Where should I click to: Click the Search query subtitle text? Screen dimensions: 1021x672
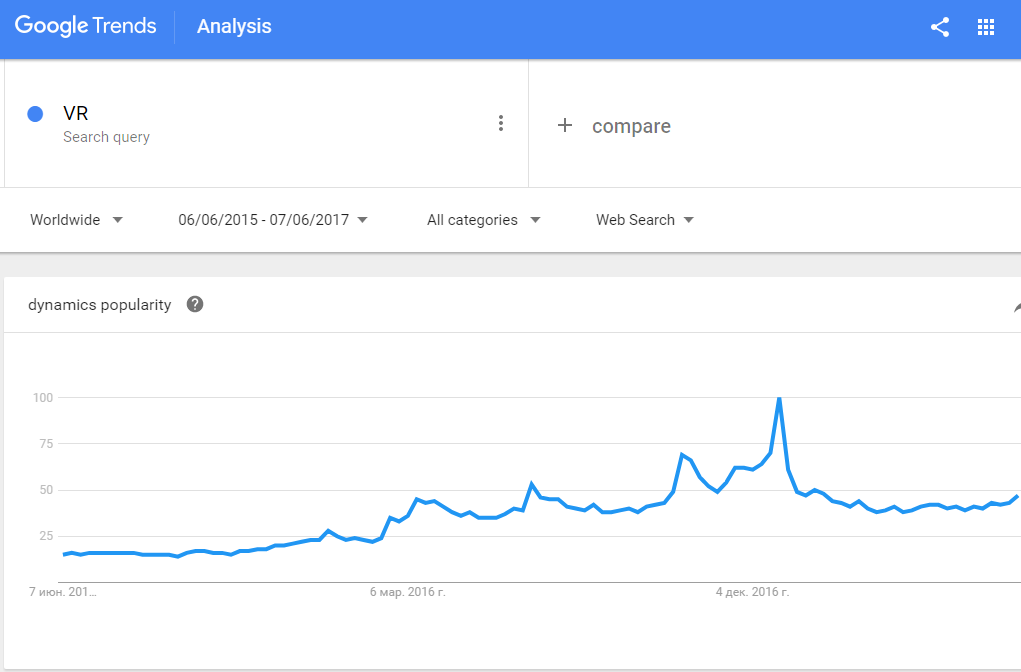pos(106,137)
